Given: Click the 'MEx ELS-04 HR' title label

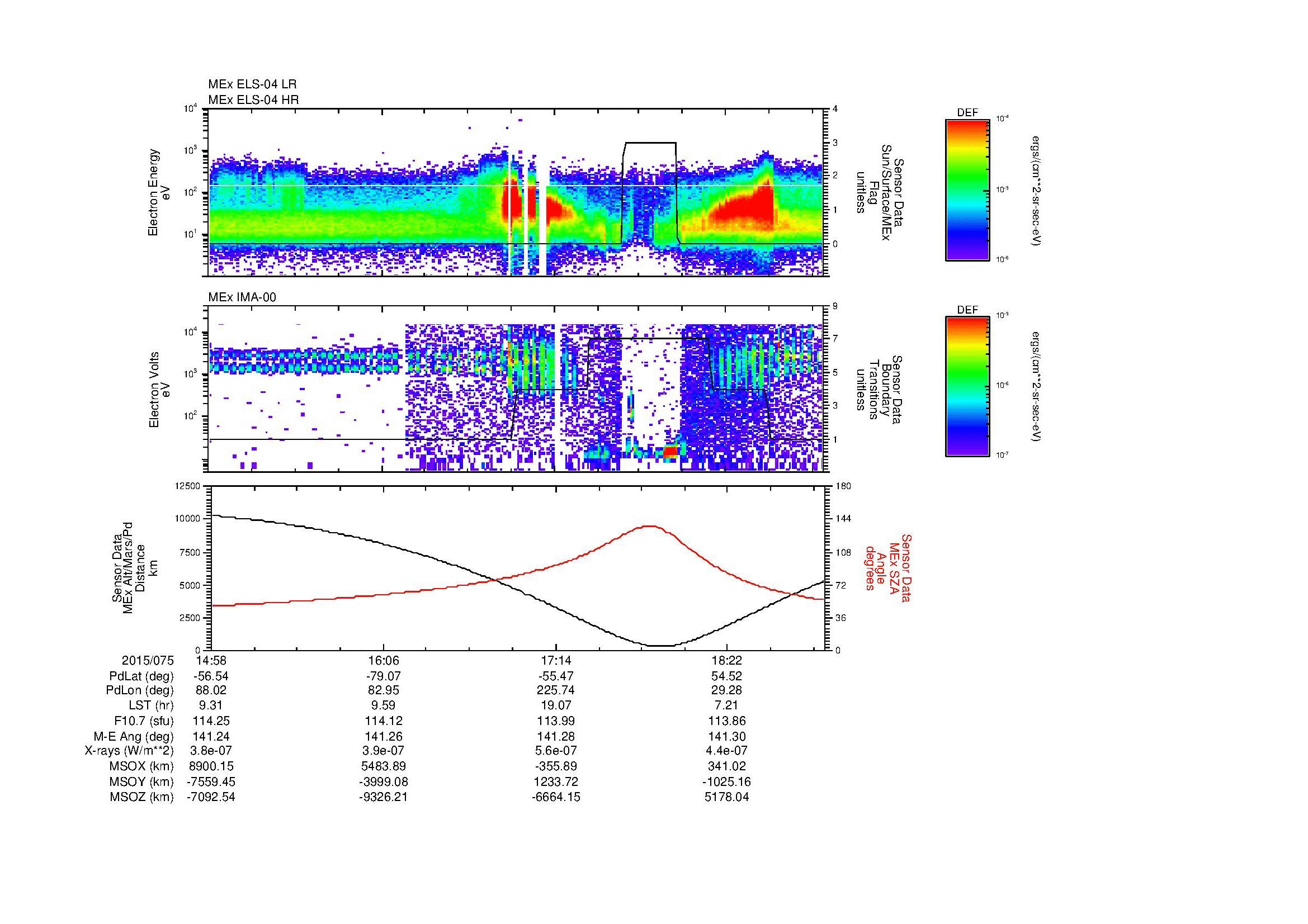Looking at the screenshot, I should pos(253,99).
